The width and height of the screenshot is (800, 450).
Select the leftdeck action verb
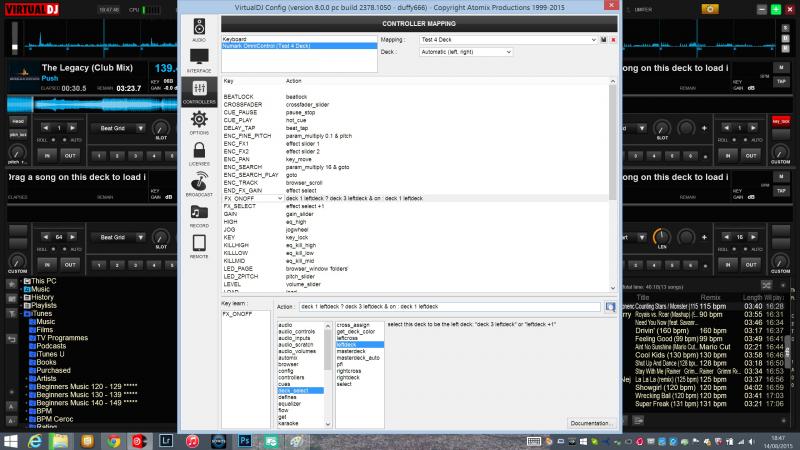(x=360, y=345)
